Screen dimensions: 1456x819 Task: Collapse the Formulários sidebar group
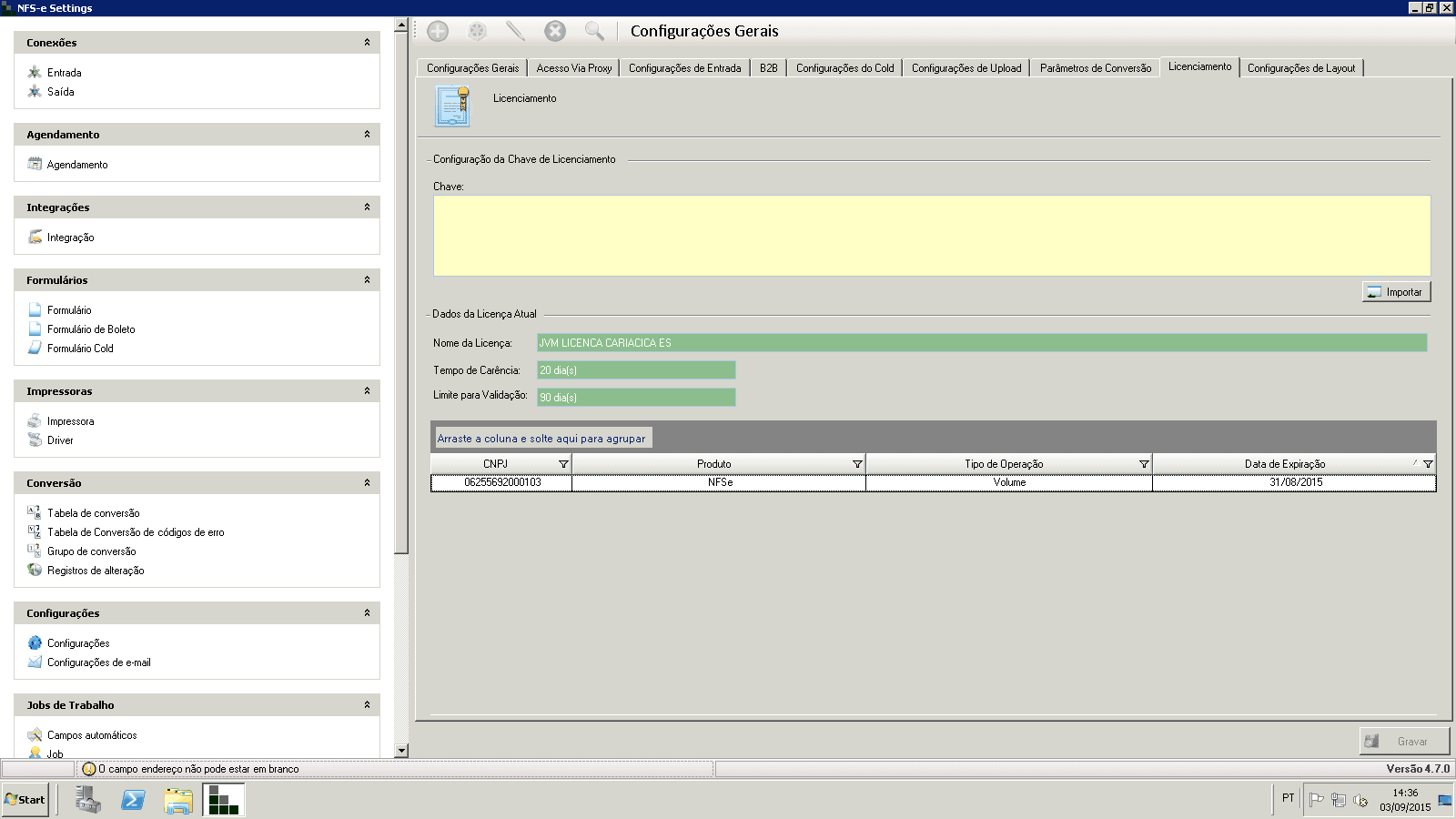click(367, 280)
